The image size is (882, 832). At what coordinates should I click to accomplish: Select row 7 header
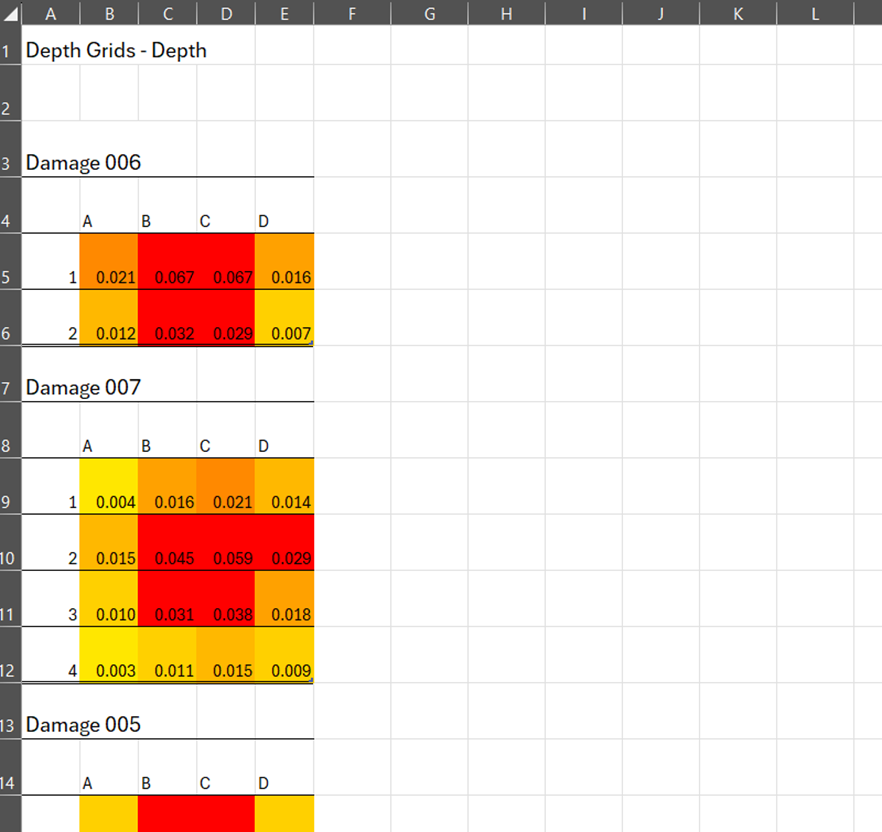(x=10, y=374)
